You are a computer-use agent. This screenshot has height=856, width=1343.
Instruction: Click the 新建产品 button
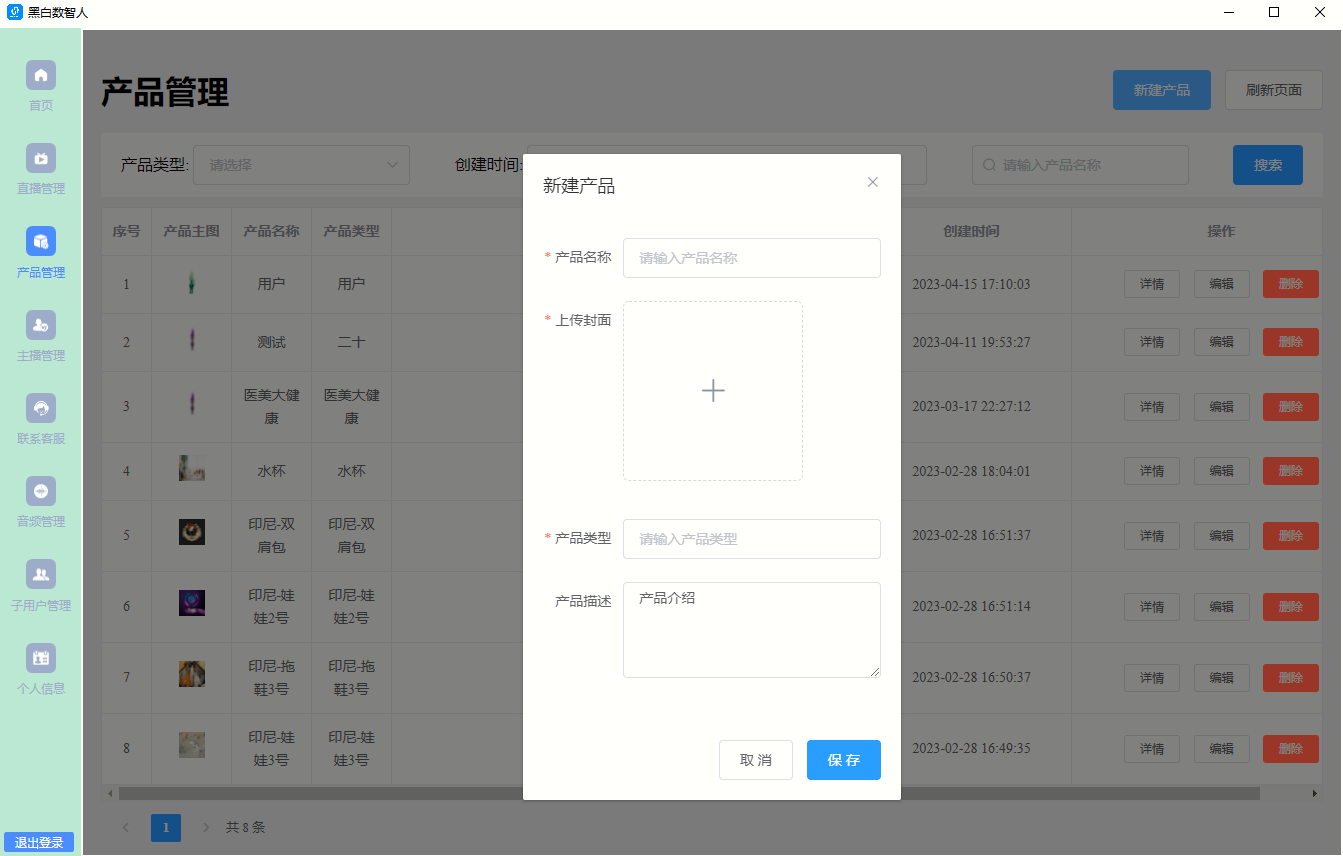tap(1162, 90)
